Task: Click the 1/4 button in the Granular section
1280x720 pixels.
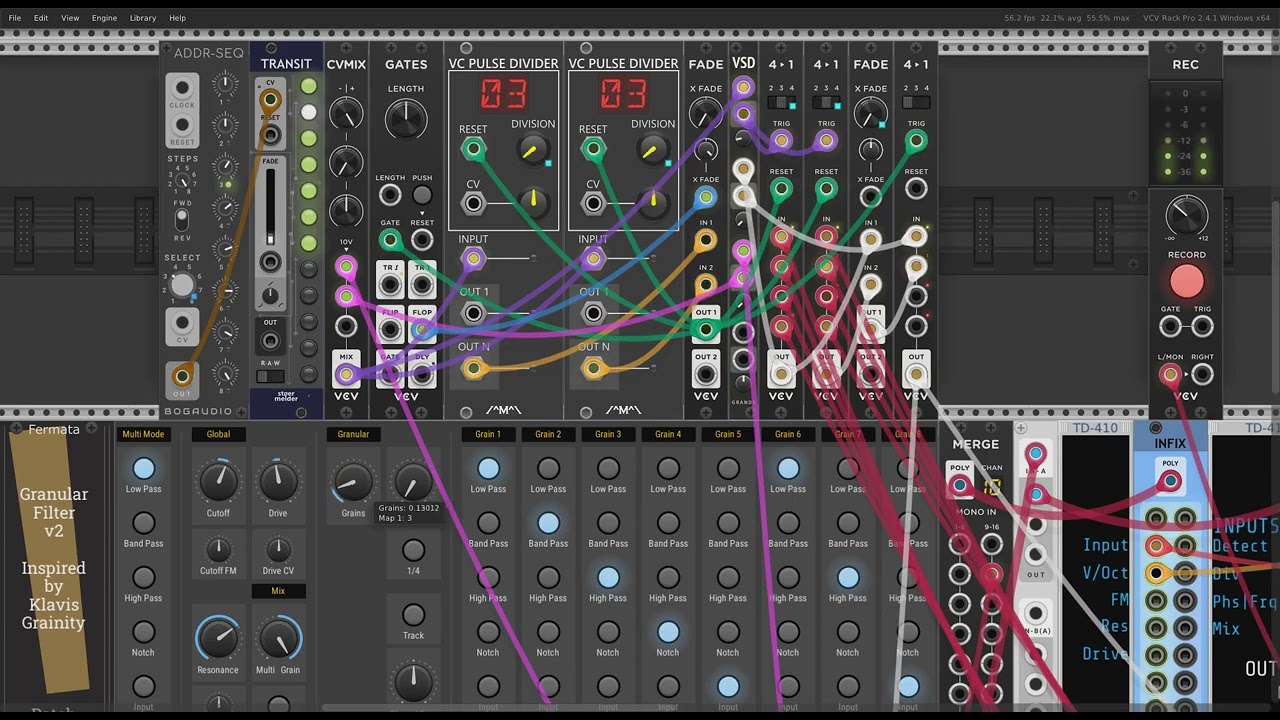Action: pyautogui.click(x=413, y=550)
